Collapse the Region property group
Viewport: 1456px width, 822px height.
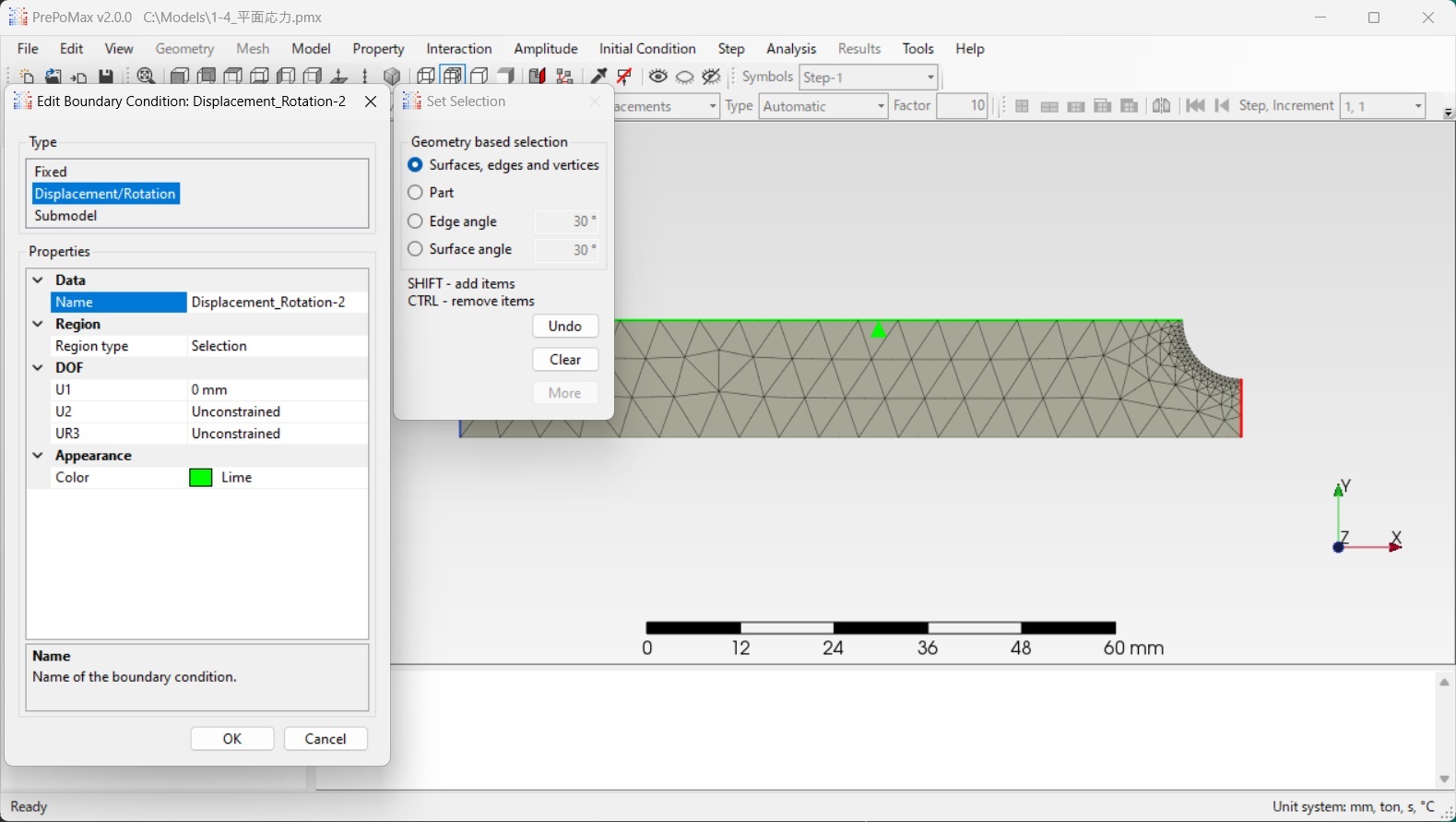click(x=38, y=324)
